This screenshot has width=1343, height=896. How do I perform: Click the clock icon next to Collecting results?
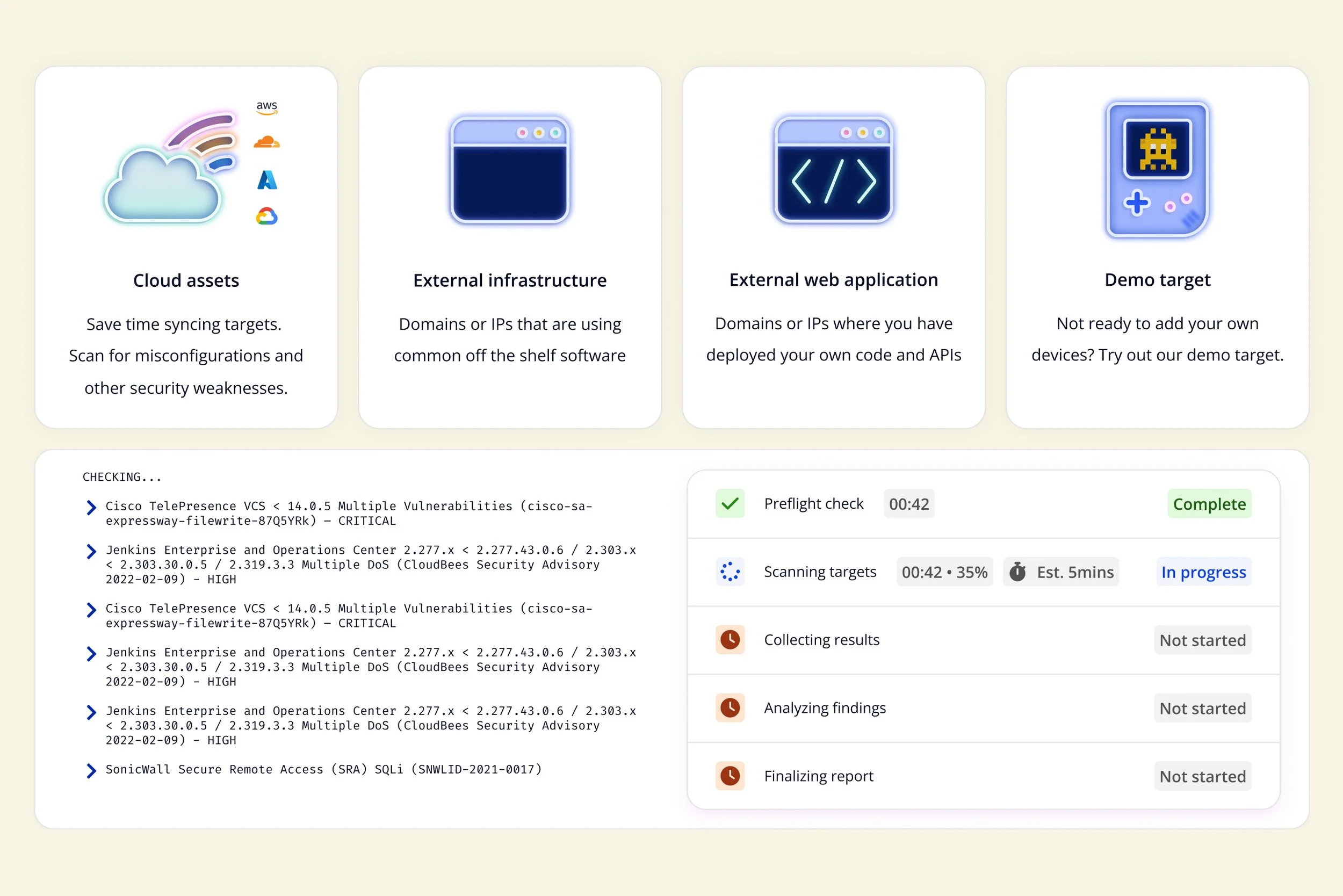[730, 639]
